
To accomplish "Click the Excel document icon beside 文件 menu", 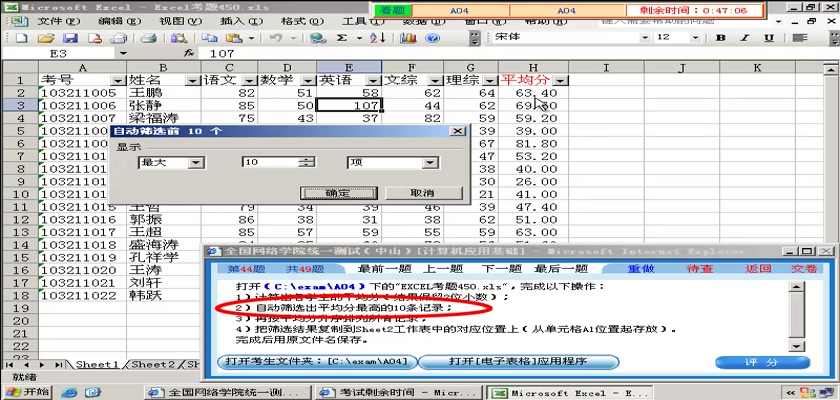I will (x=19, y=21).
